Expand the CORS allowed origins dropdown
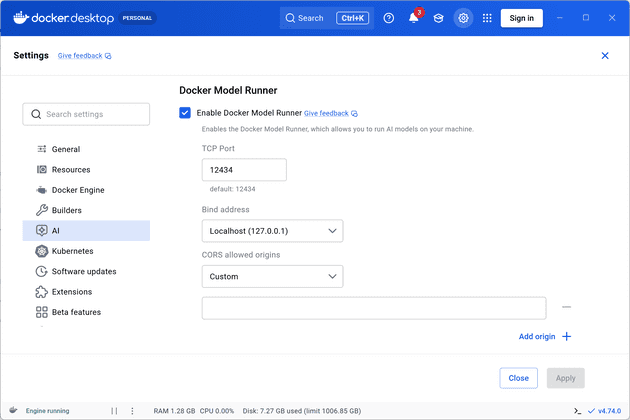 (x=272, y=277)
